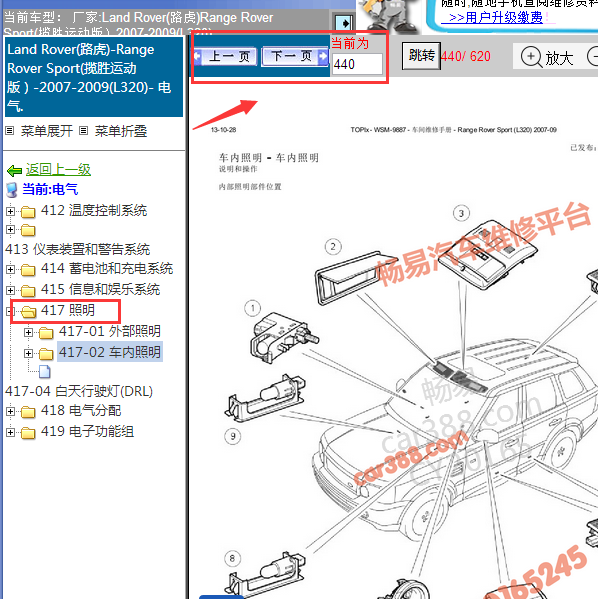Select 412 温度控制系统 tree item
Screen dimensions: 598x599
coord(94,210)
